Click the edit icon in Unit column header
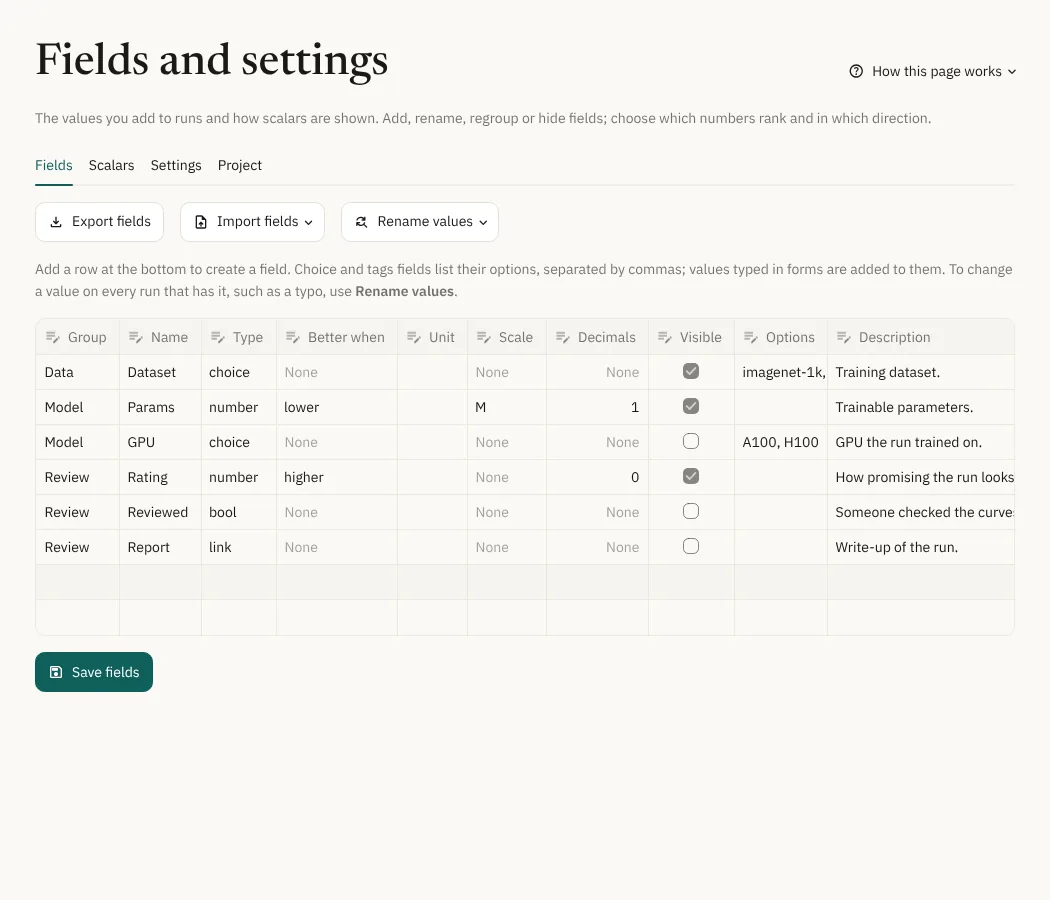 click(413, 338)
